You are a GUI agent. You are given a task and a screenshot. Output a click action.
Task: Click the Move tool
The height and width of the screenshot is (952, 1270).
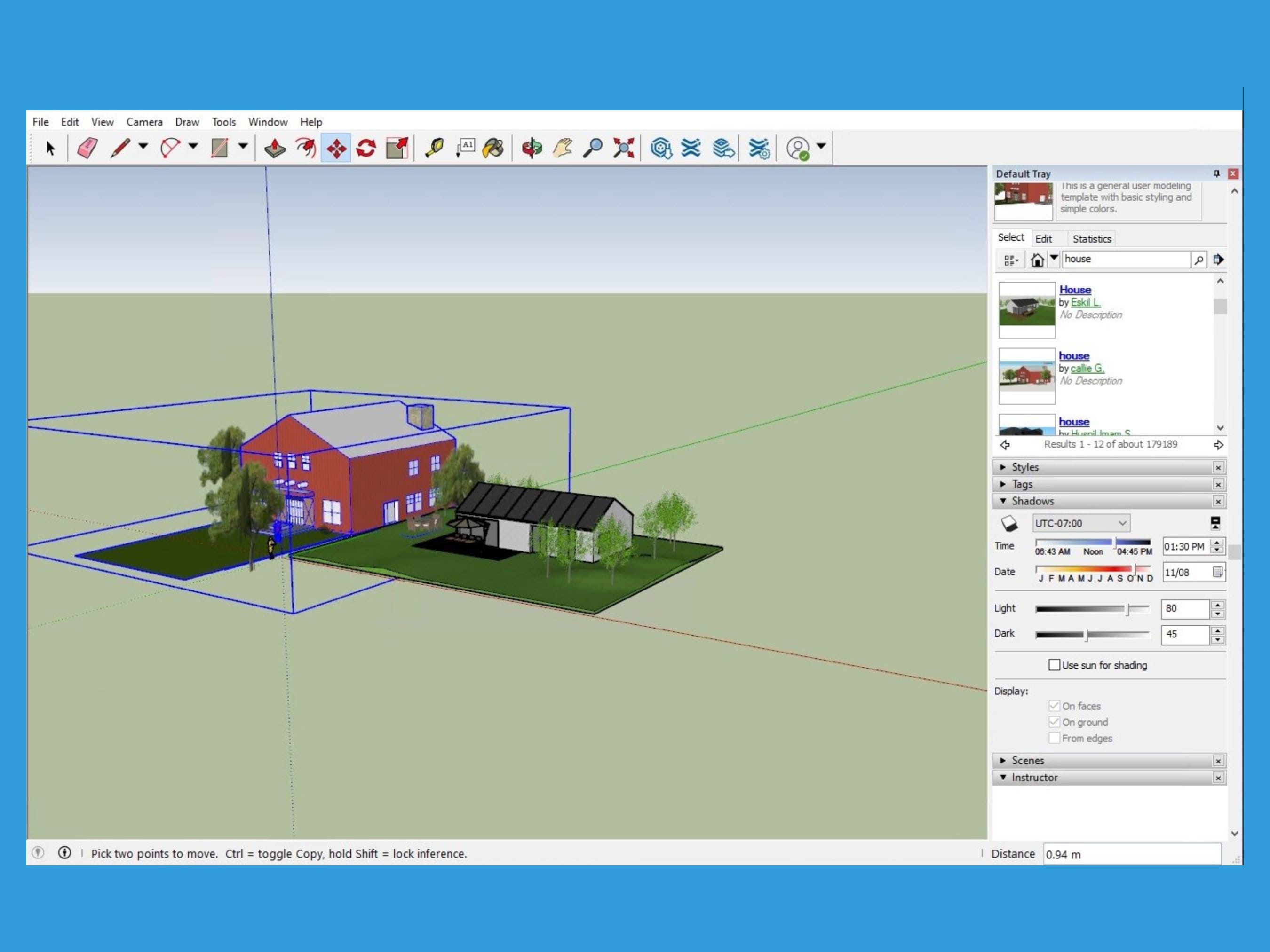(x=336, y=148)
